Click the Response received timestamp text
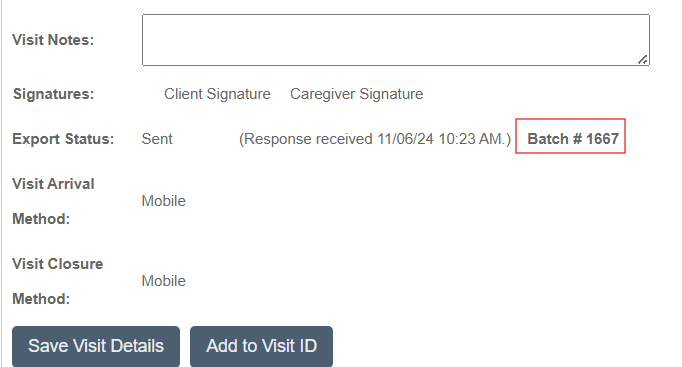This screenshot has height=367, width=682. point(375,139)
